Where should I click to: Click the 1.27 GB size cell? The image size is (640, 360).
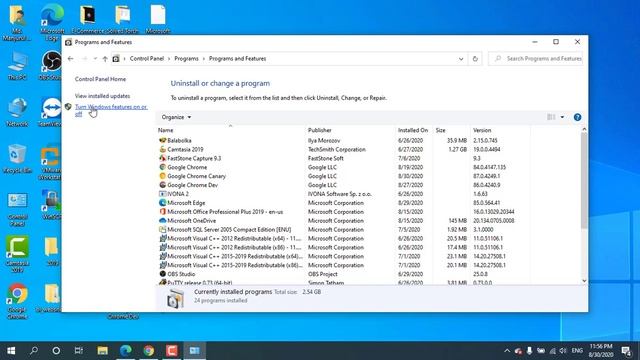[458, 149]
